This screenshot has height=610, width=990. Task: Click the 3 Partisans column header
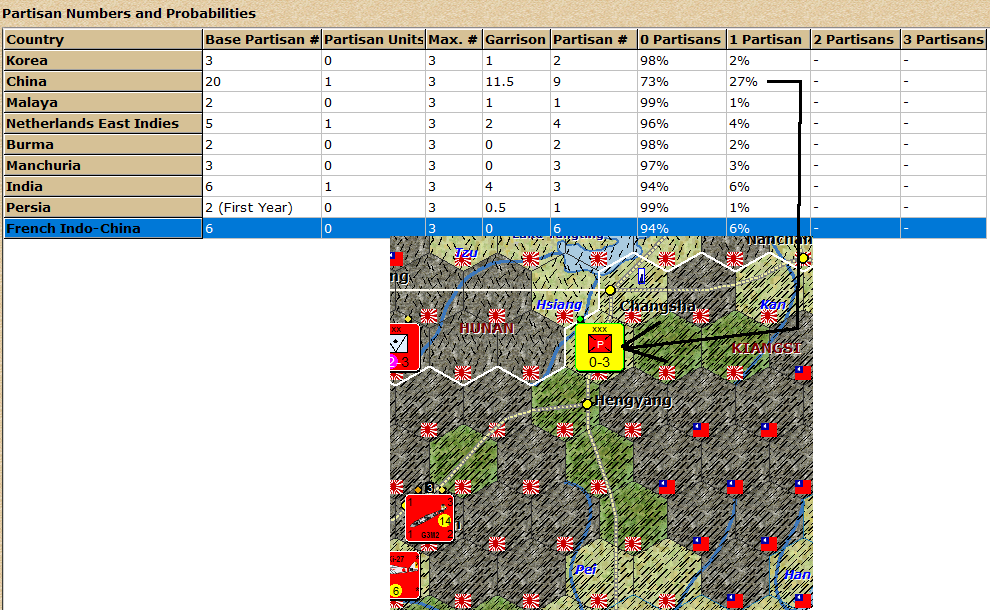click(x=943, y=39)
